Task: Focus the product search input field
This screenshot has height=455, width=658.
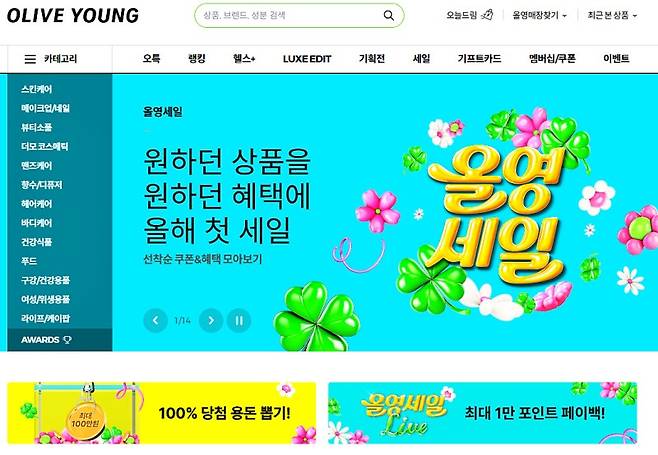Action: [292, 16]
